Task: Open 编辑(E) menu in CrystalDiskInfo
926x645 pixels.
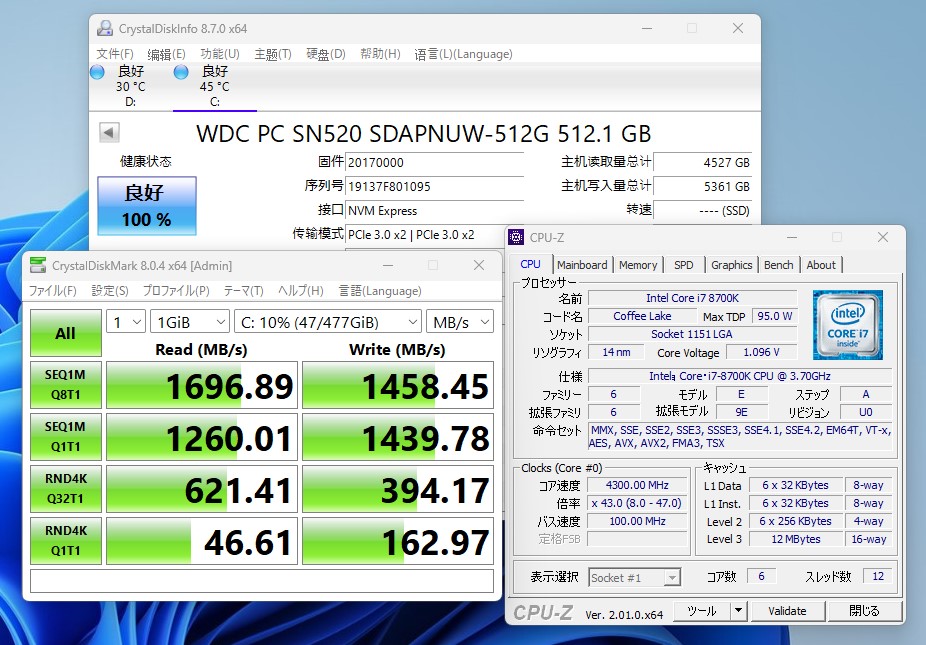Action: [x=166, y=54]
